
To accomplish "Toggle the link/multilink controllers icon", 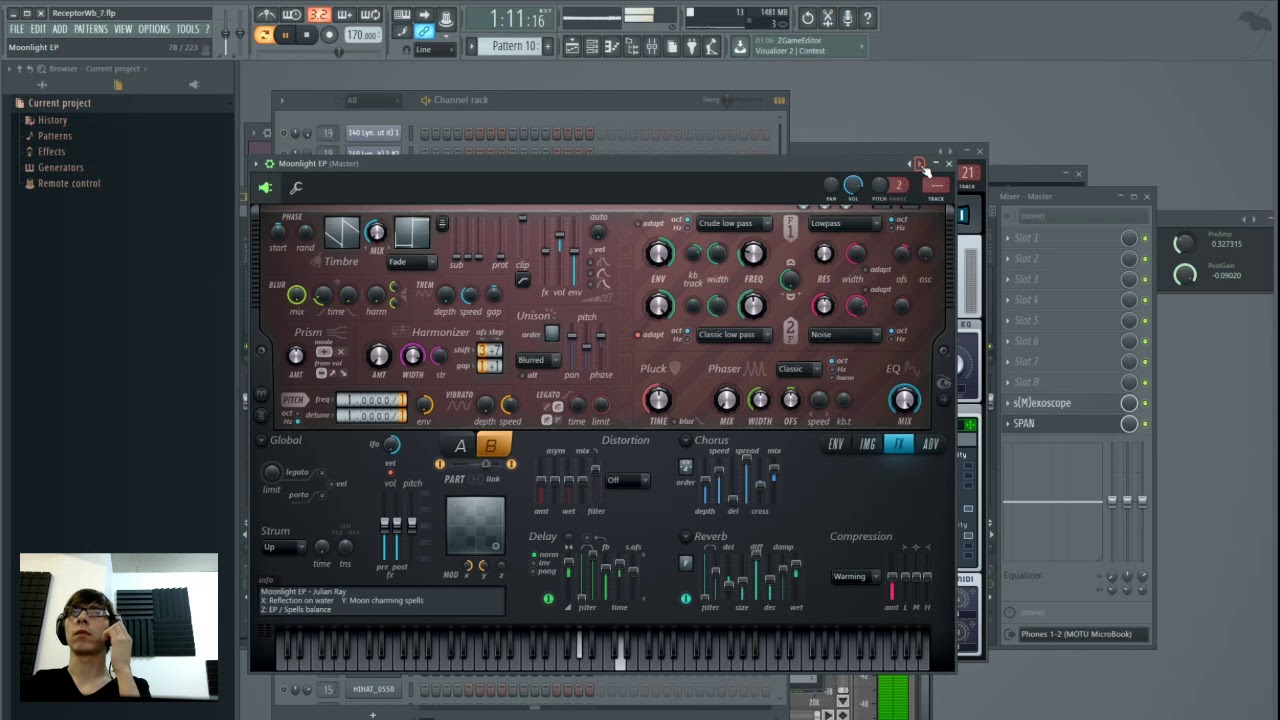I will [424, 32].
